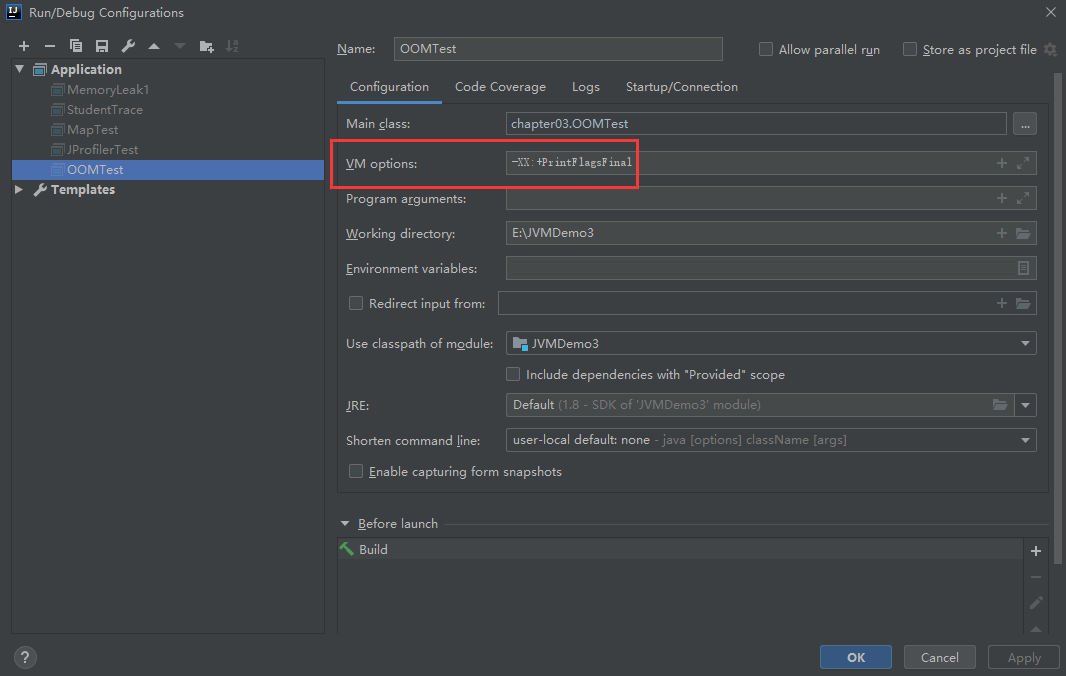The height and width of the screenshot is (676, 1066).
Task: Move configuration down with arrow icon
Action: point(179,46)
